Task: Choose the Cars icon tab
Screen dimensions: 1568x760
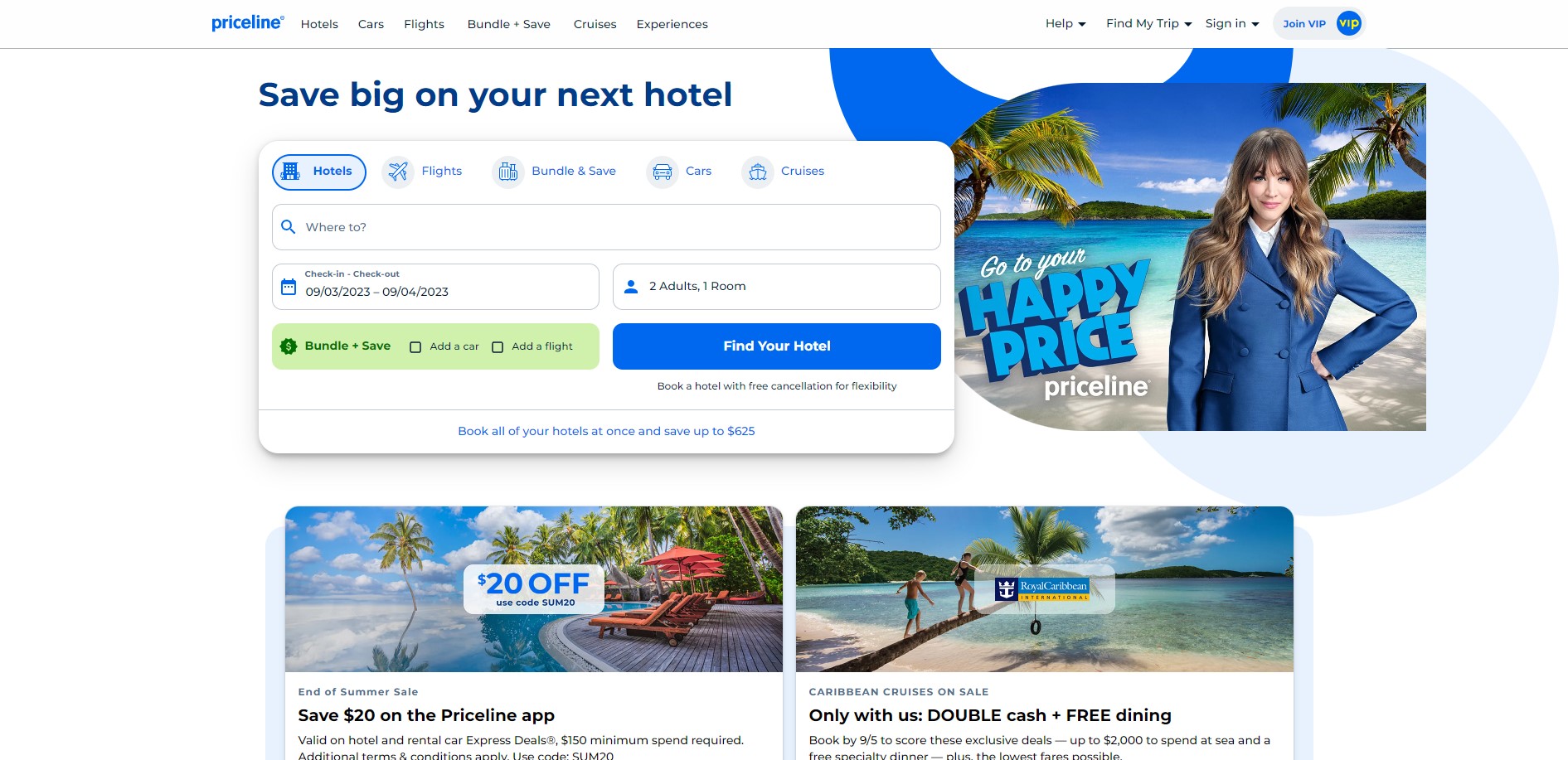Action: pyautogui.click(x=663, y=172)
